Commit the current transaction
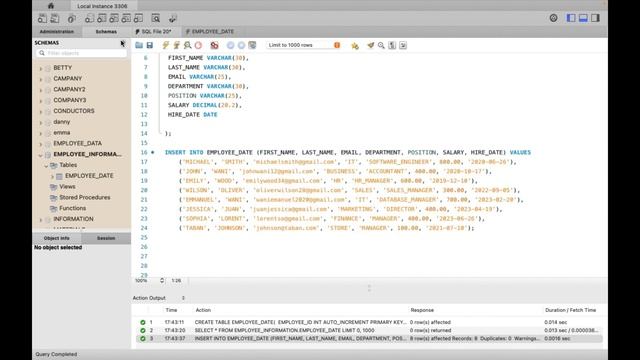Screen dimensions: 640x360 click(x=231, y=45)
